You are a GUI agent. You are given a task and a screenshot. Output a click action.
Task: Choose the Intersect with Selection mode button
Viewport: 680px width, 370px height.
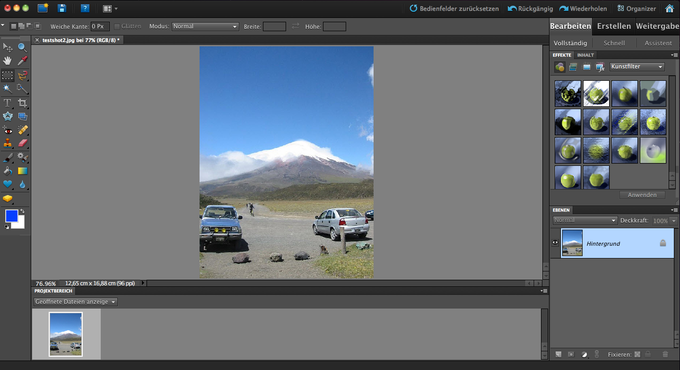click(37, 26)
